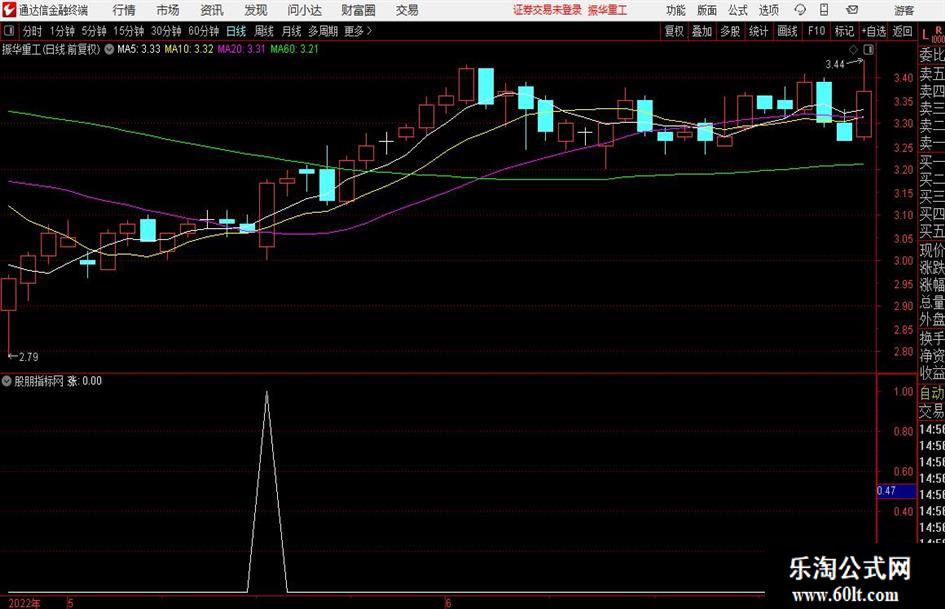Open the 发现 menu
Screen dimensions: 945x609
(x=256, y=10)
